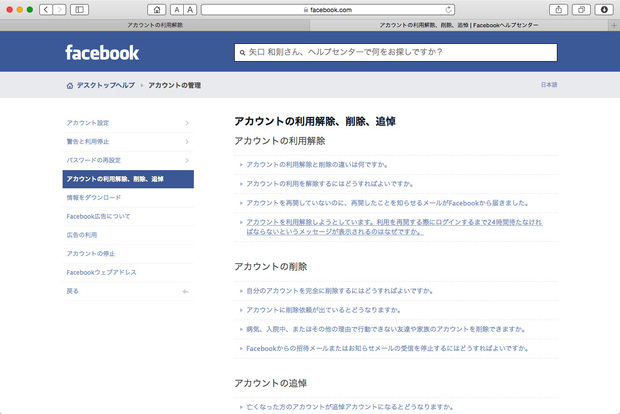Click the help center search field
Screen dimensions: 620x414
click(x=395, y=53)
